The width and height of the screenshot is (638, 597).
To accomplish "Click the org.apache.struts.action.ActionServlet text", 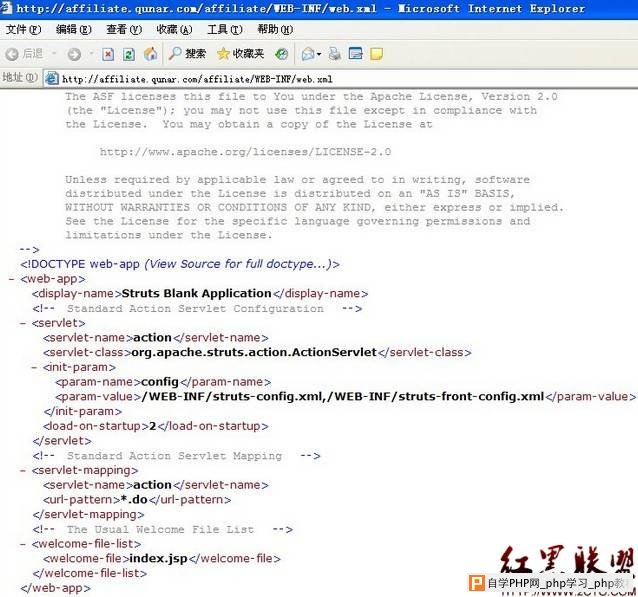I will 254,352.
